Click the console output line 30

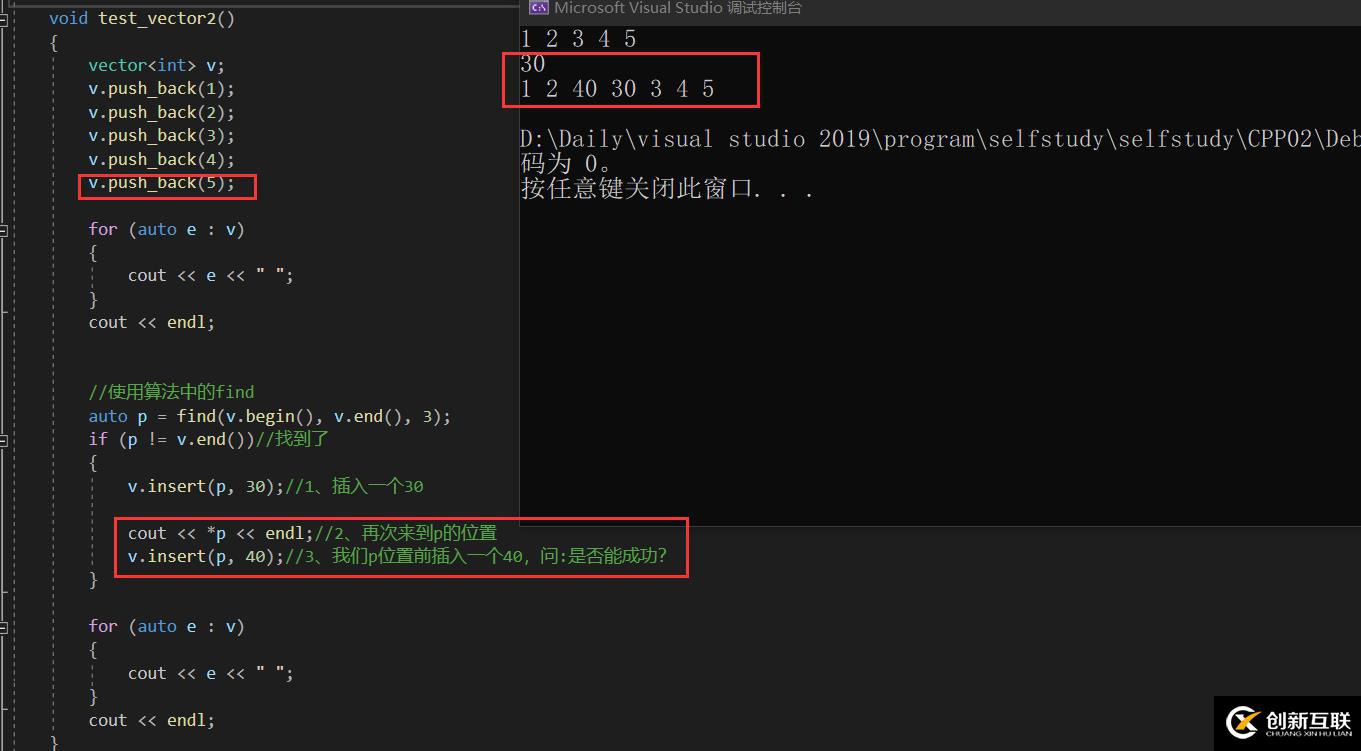533,64
